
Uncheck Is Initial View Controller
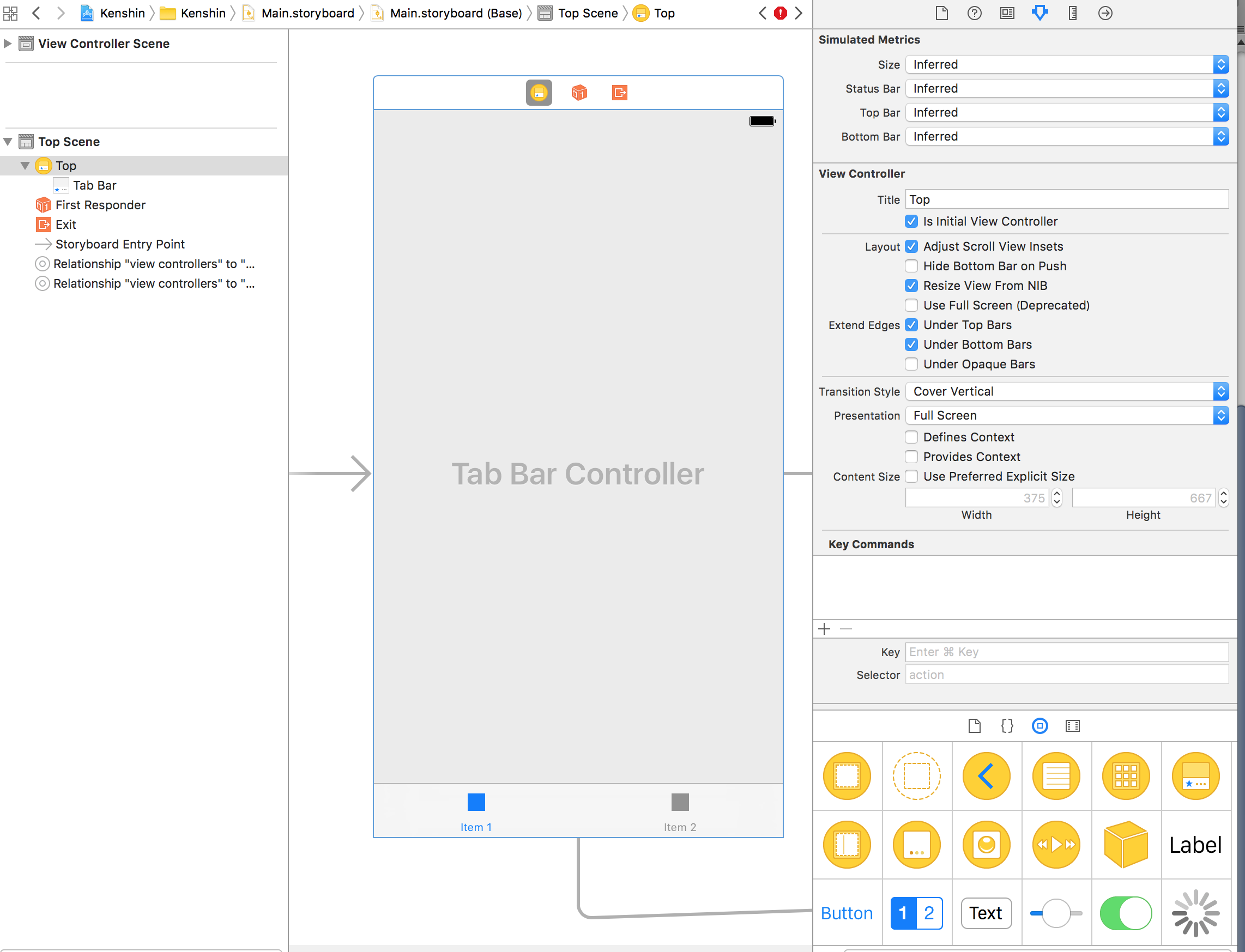(911, 222)
